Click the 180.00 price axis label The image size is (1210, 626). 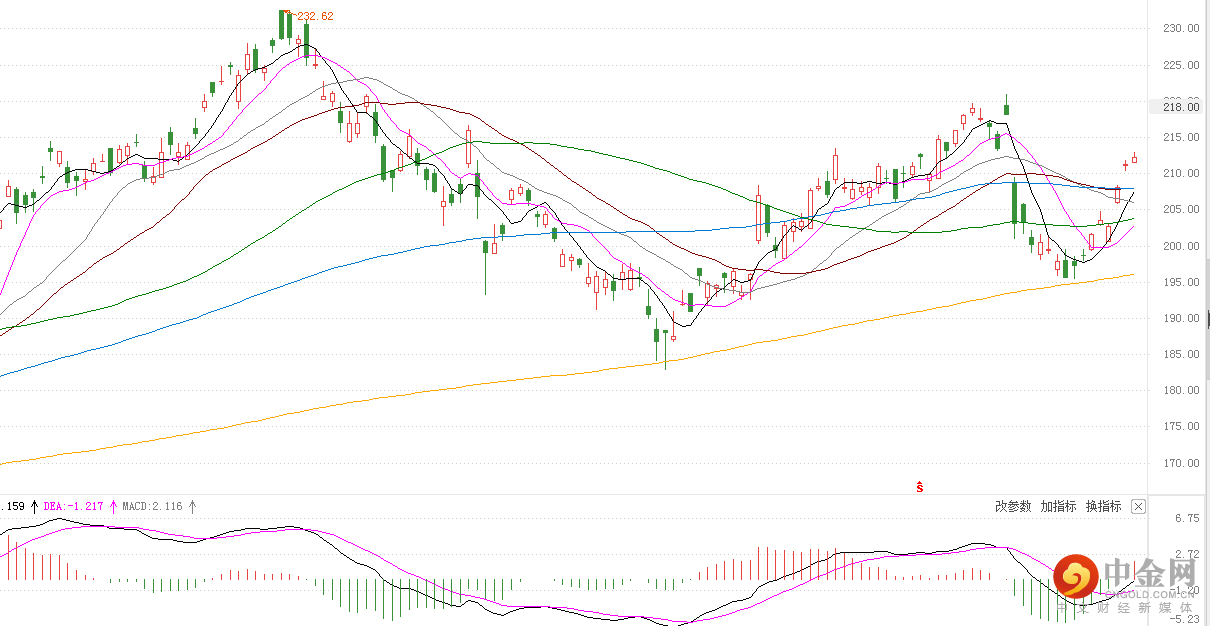[1181, 390]
